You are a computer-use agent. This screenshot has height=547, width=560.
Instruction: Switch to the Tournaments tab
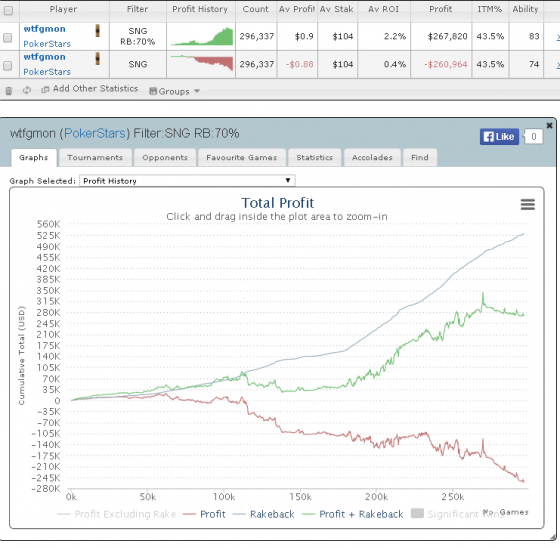[x=95, y=157]
